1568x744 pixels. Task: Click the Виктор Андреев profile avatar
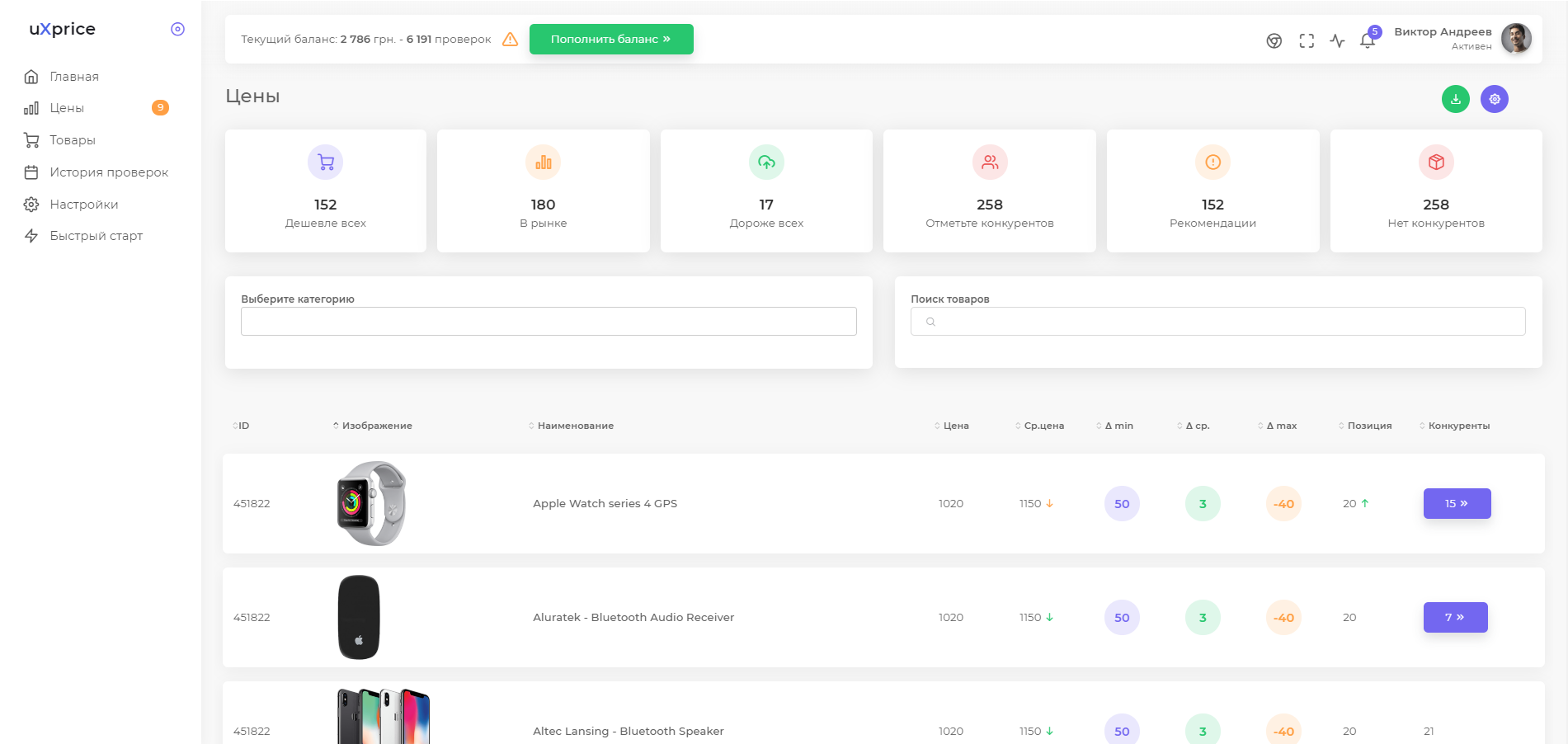[1516, 38]
